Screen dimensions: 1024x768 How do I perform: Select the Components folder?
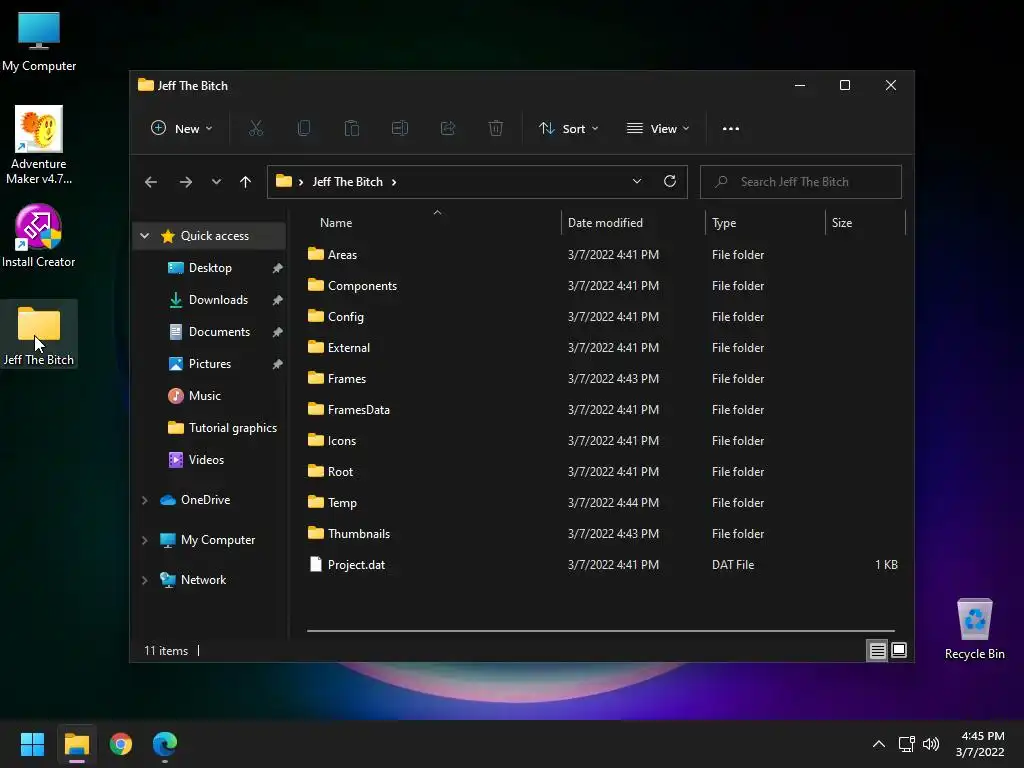tap(602, 285)
